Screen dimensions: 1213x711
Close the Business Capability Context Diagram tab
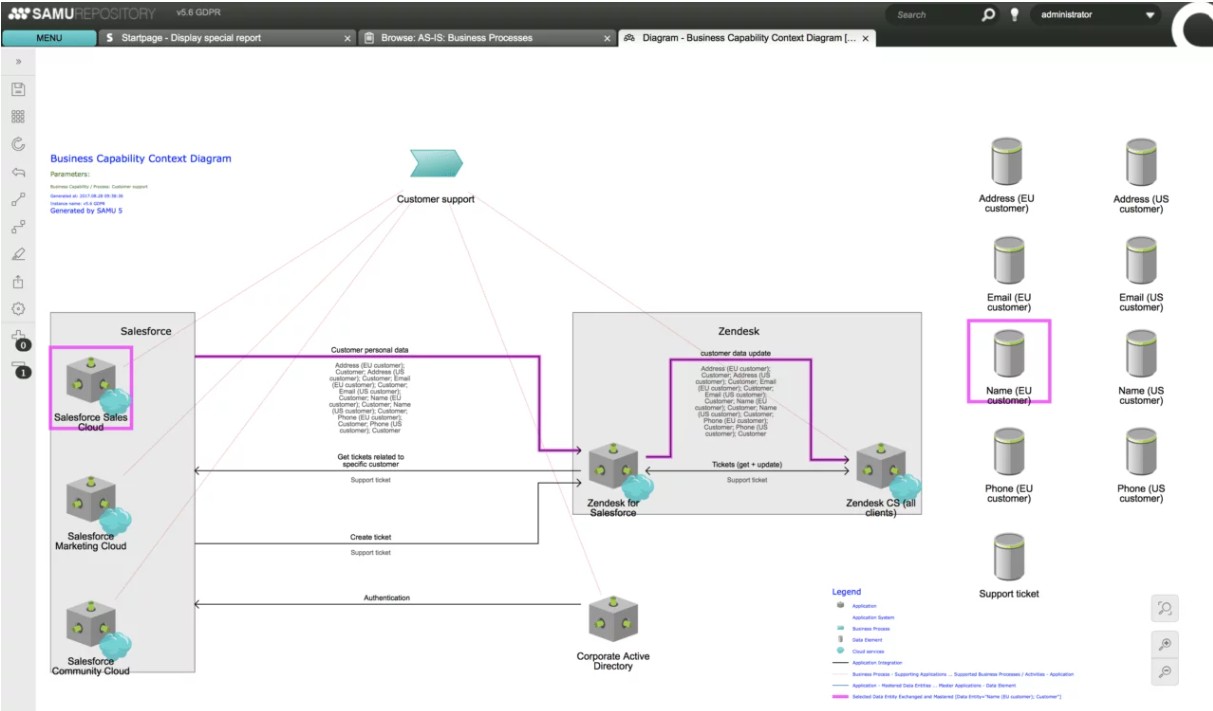(x=866, y=38)
